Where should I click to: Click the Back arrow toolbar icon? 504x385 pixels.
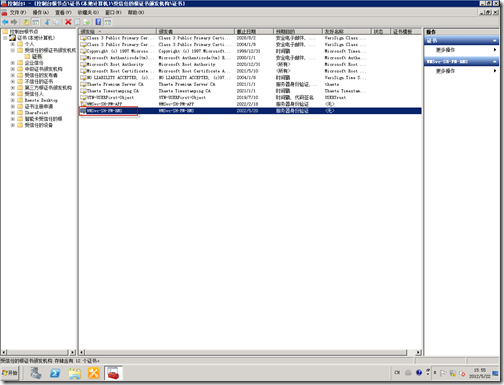(x=5, y=22)
